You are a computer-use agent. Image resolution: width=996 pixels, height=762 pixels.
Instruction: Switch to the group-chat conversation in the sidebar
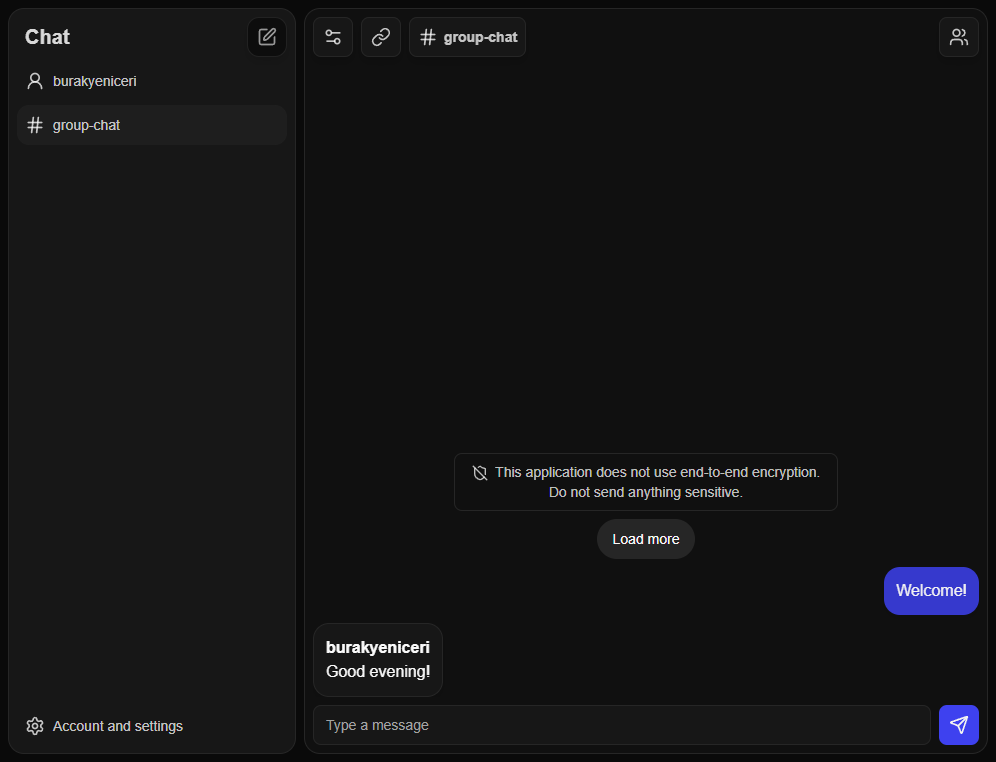(151, 125)
